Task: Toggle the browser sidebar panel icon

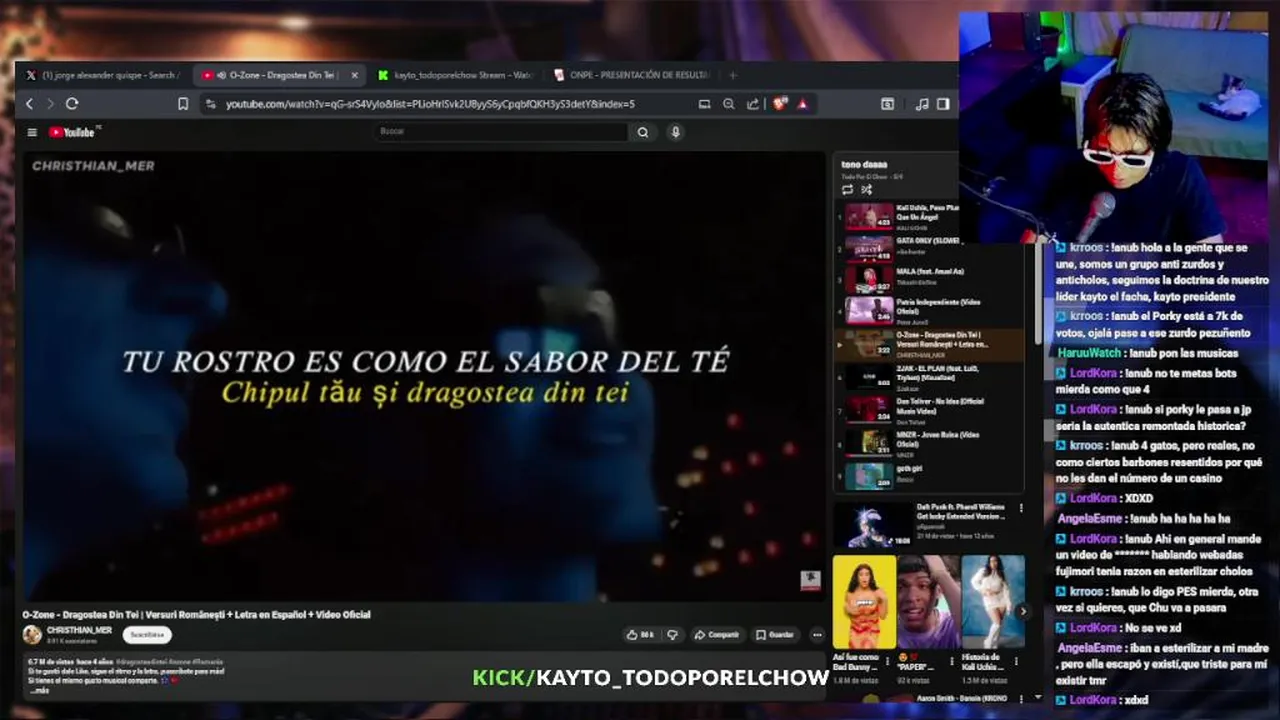Action: (943, 104)
